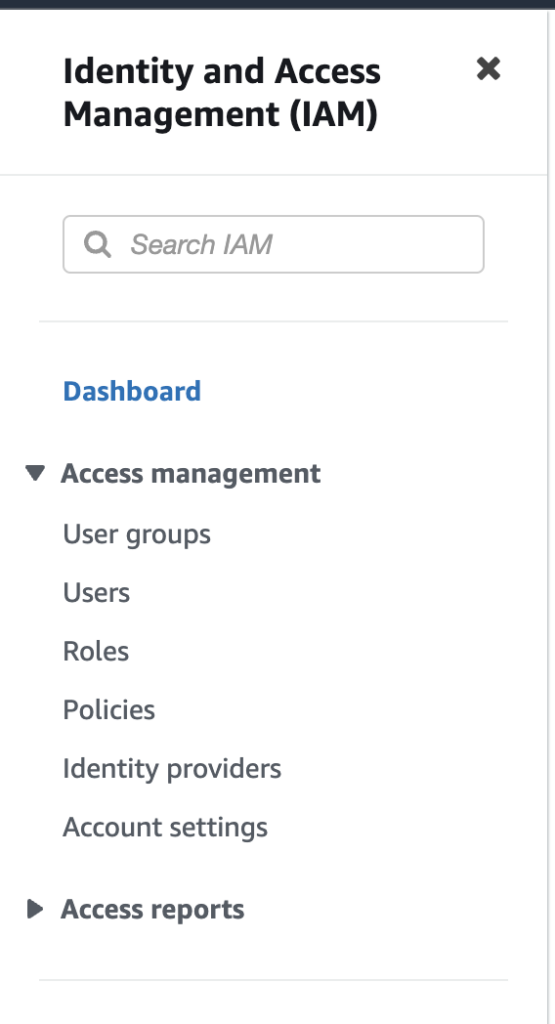The height and width of the screenshot is (1024, 555).
Task: Expand Access reports with its triangle arrow
Action: tap(35, 909)
